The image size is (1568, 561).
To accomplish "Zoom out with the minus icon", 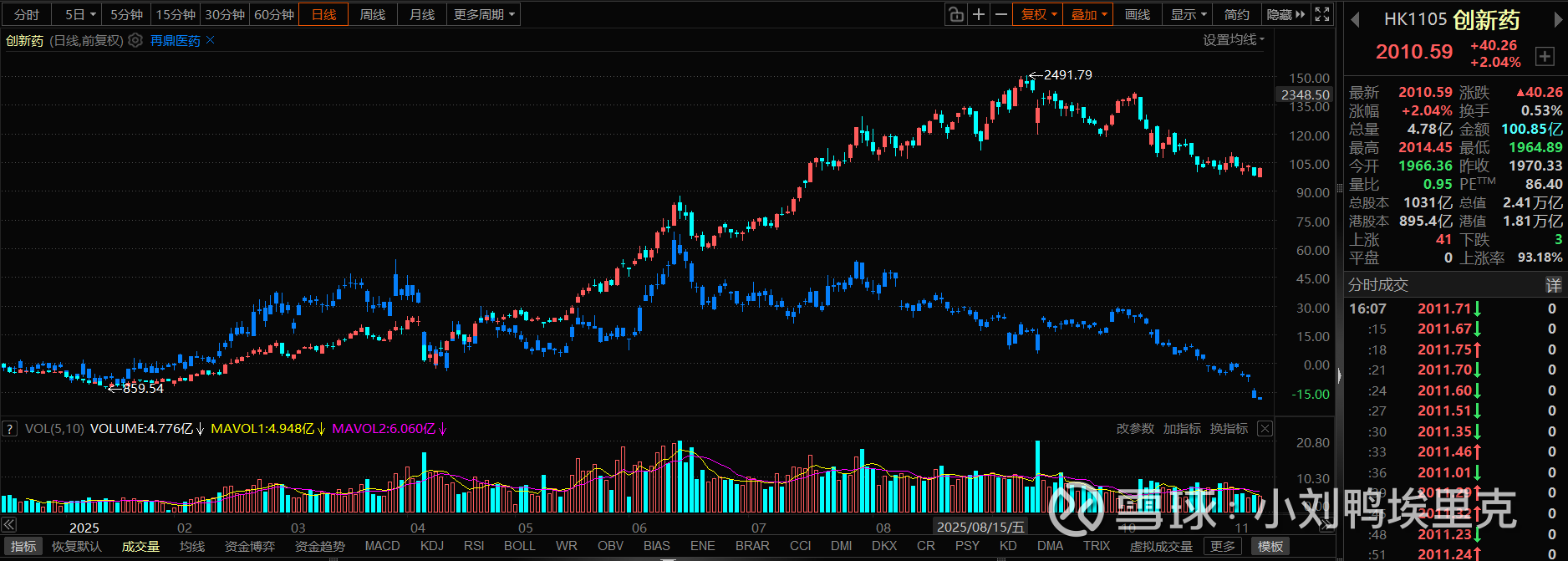I will click(x=1001, y=14).
